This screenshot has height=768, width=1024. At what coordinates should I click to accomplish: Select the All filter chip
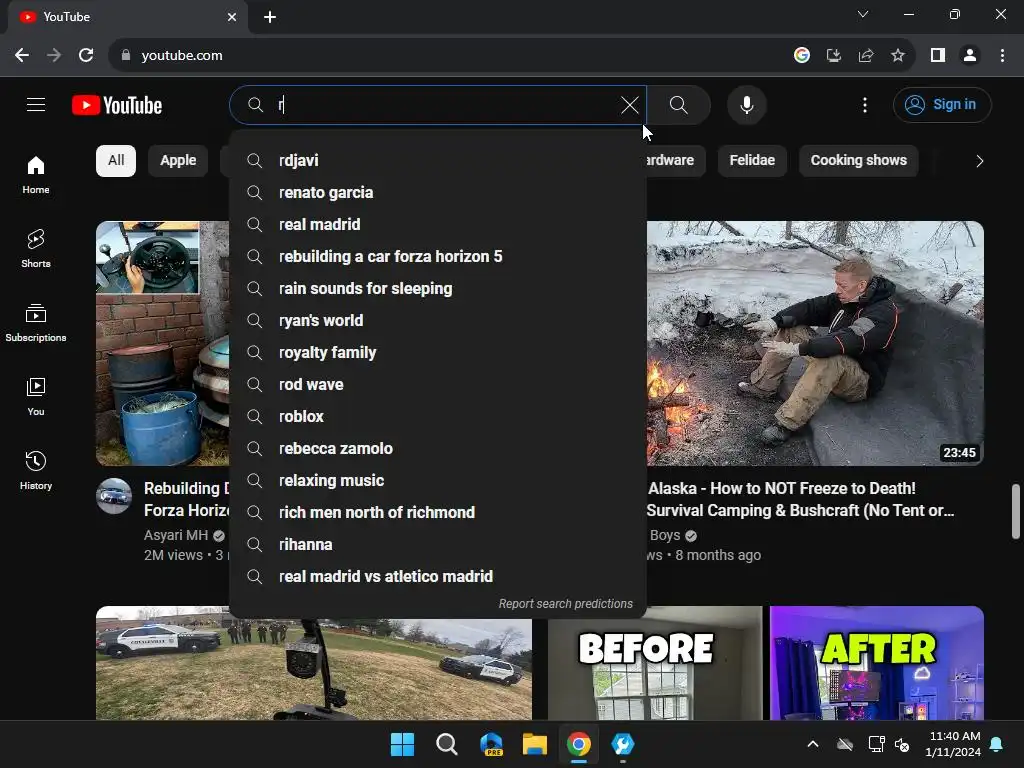click(x=116, y=161)
